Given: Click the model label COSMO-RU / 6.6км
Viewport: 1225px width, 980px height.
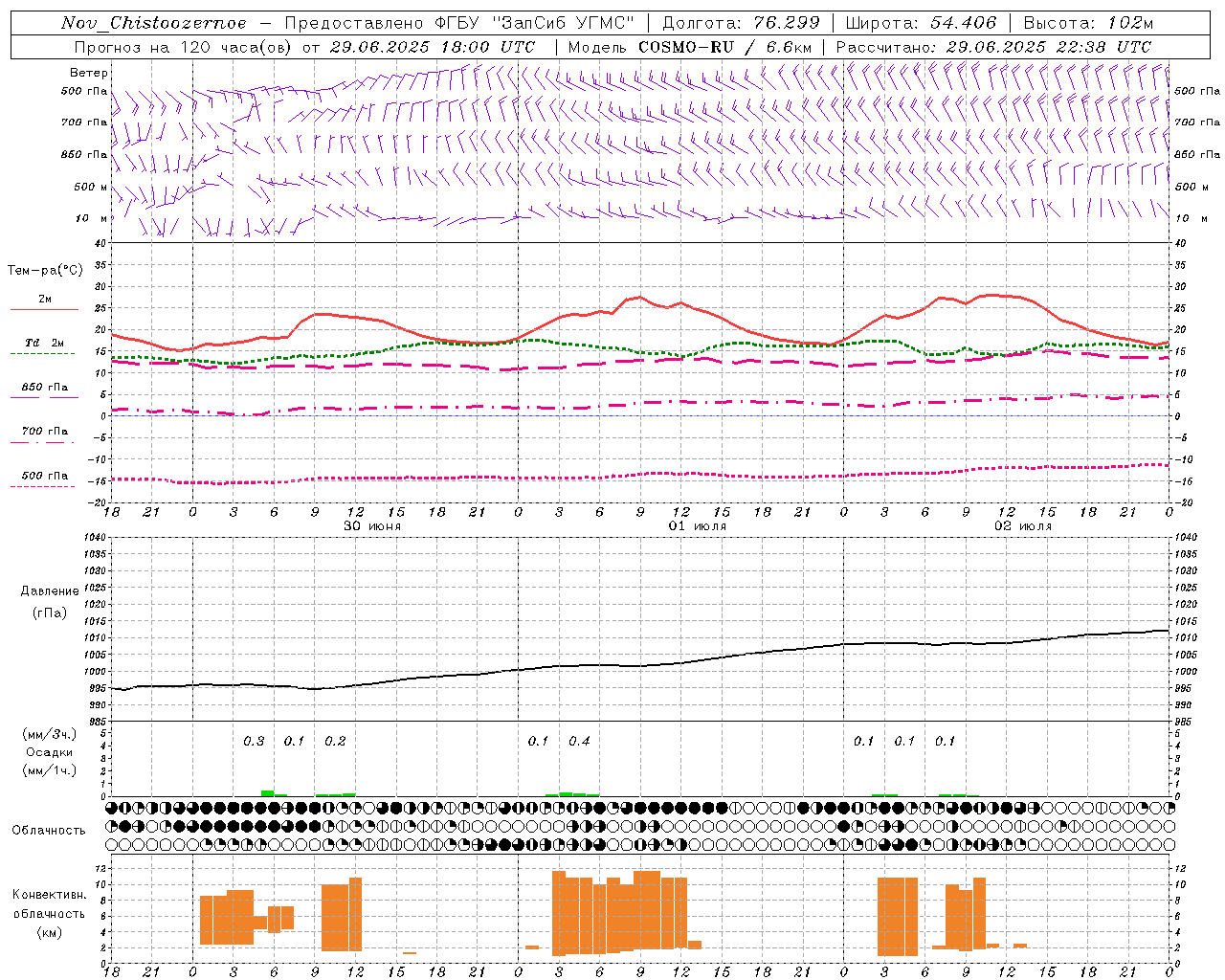Looking at the screenshot, I should [725, 47].
